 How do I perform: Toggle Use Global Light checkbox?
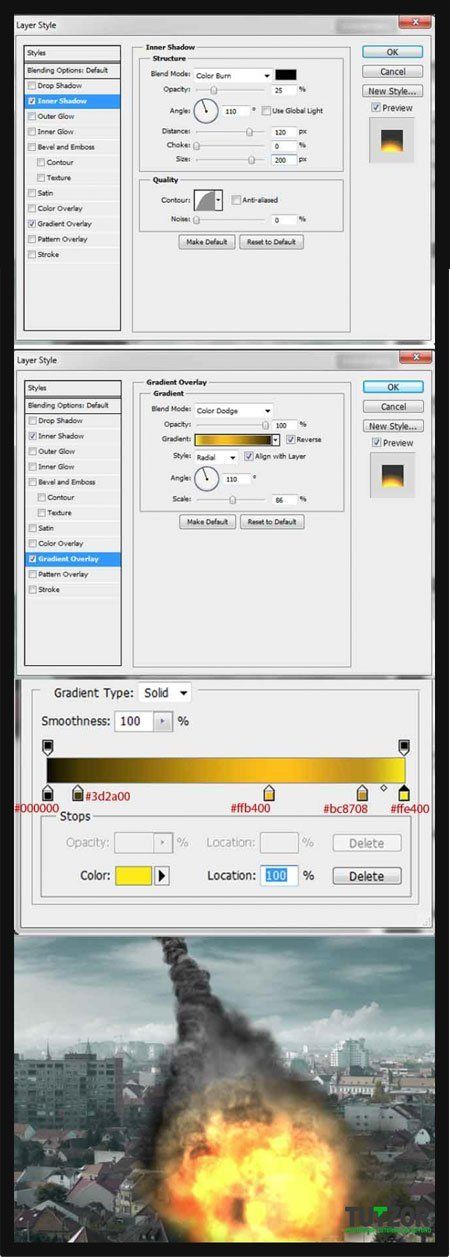click(x=265, y=110)
